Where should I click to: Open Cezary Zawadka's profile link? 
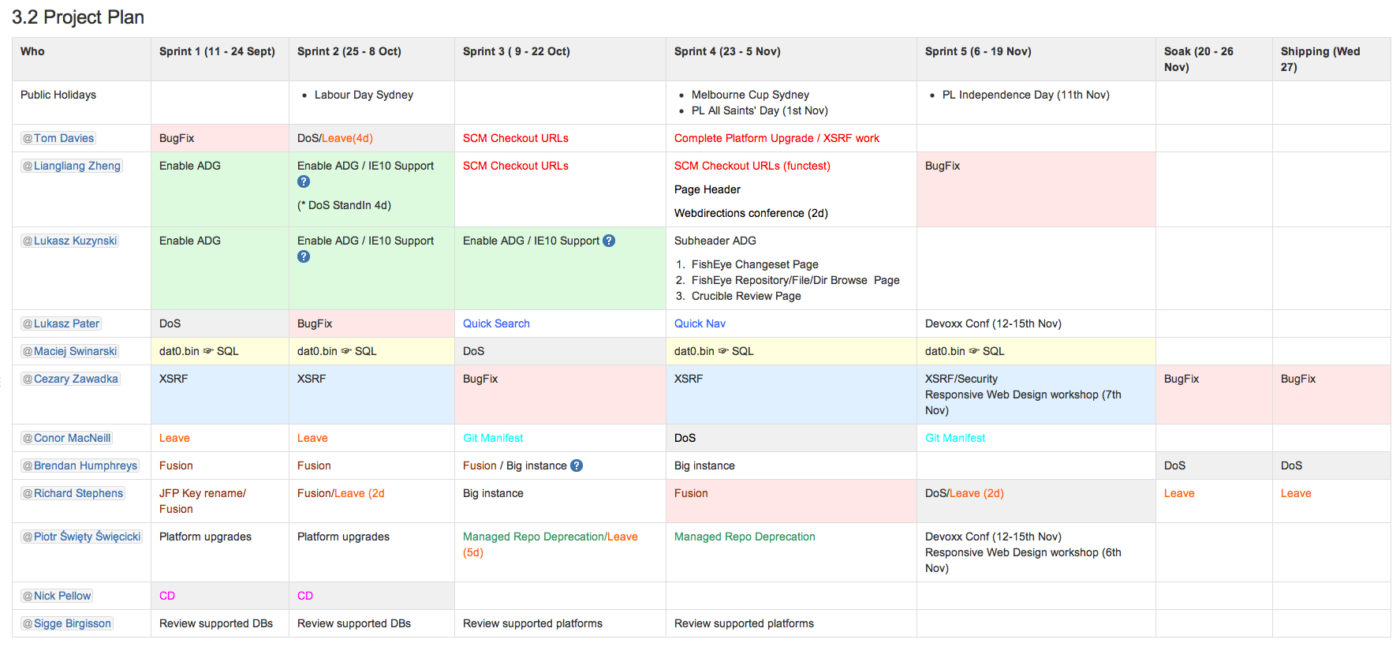click(x=72, y=378)
